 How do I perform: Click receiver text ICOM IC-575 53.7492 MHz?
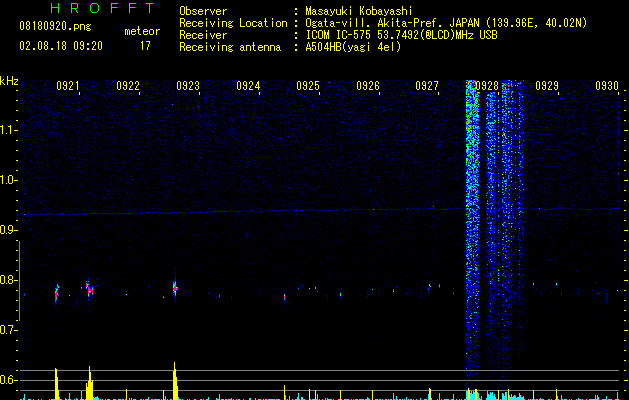pyautogui.click(x=402, y=35)
